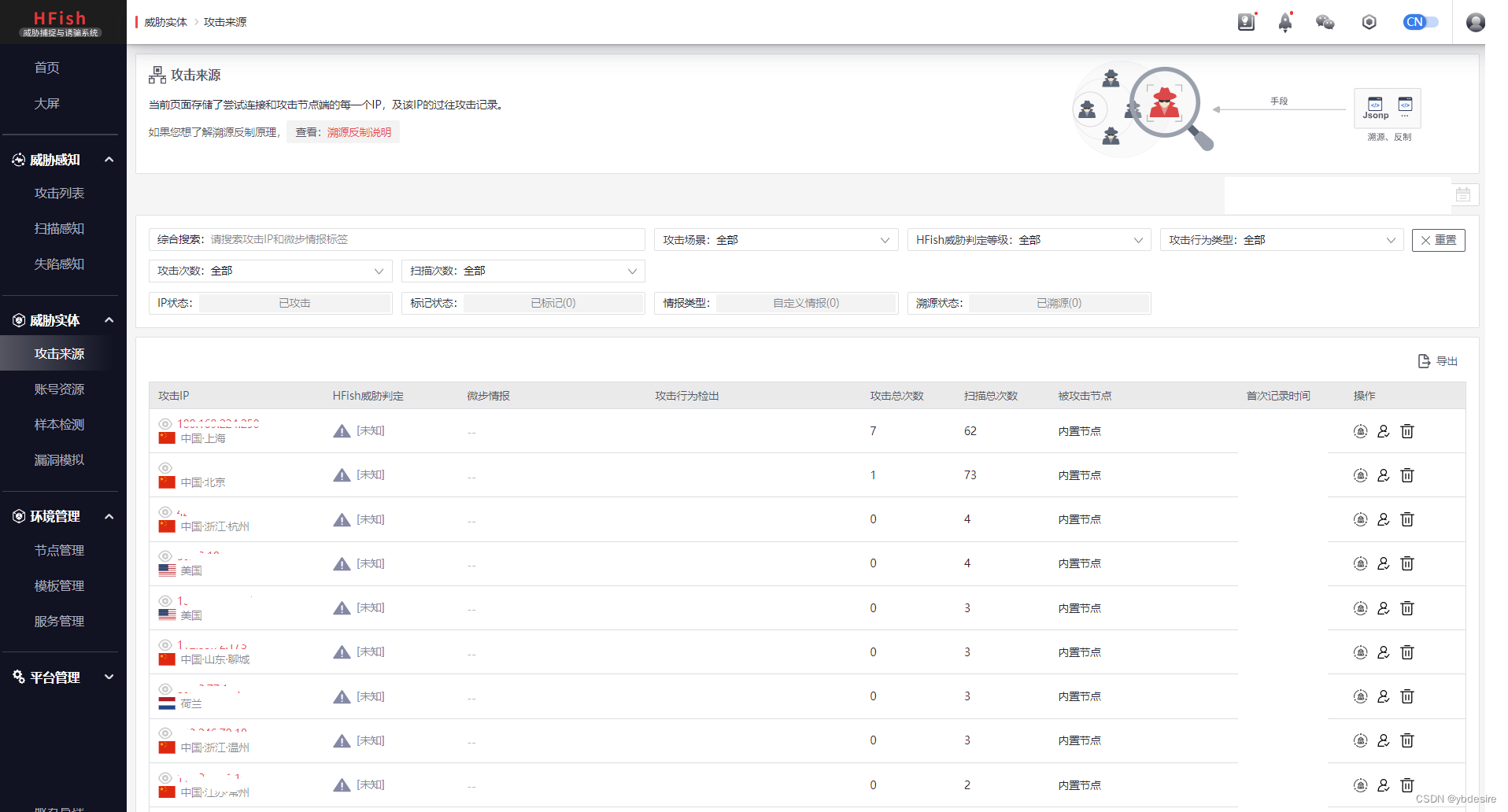Collapse the 威胁实体 sidebar section
The height and width of the screenshot is (812, 1508).
click(109, 320)
